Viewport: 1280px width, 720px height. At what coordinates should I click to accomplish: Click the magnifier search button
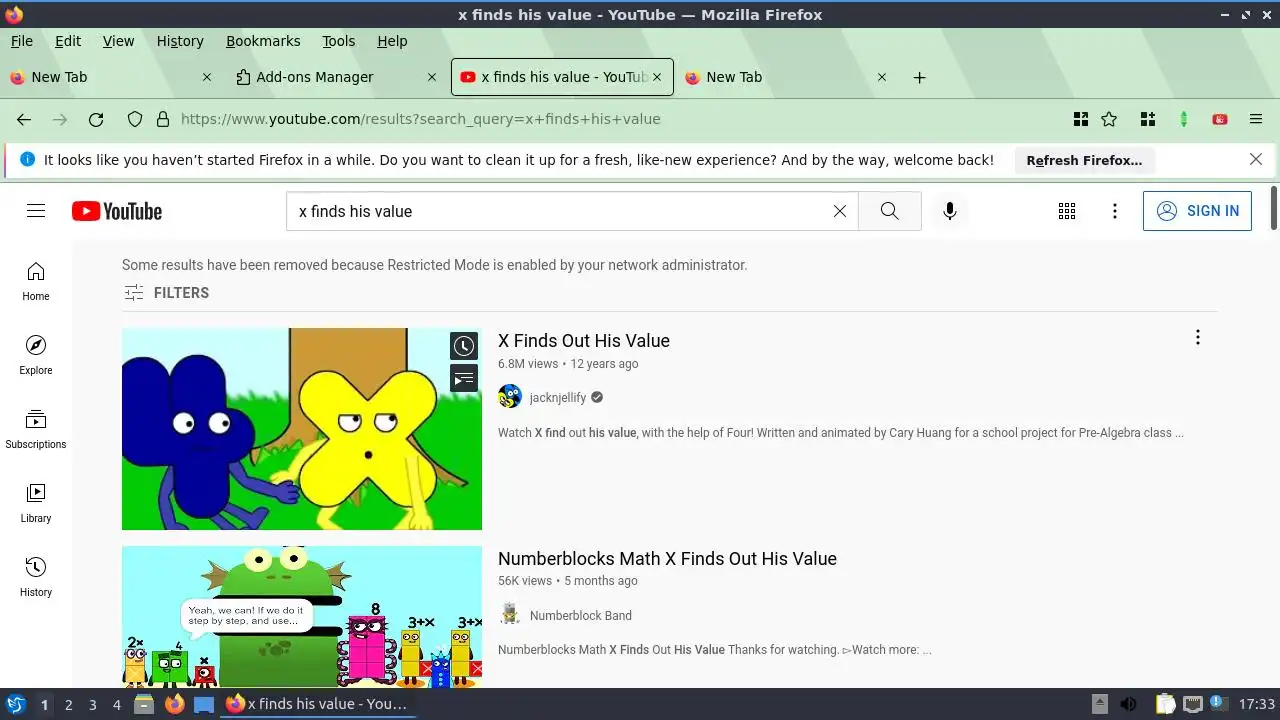(889, 211)
